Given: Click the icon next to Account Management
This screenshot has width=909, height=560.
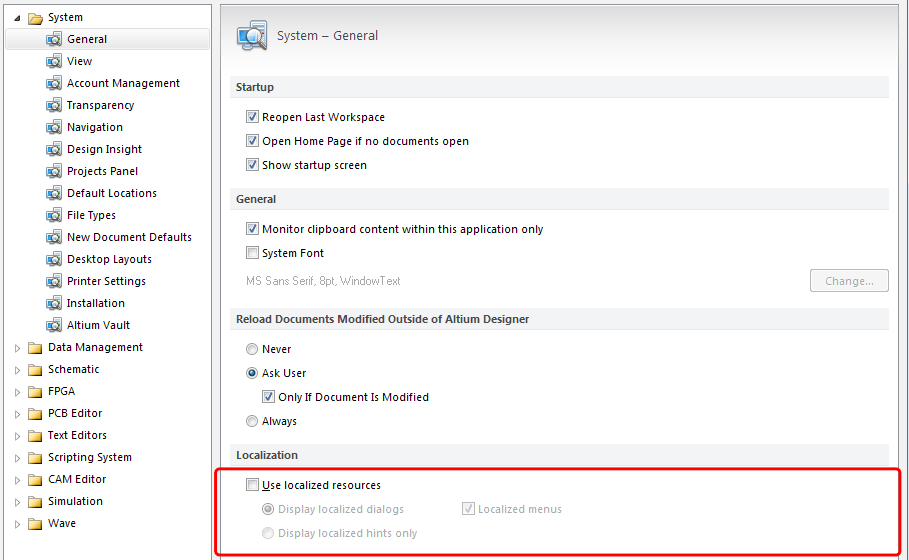Looking at the screenshot, I should pos(54,83).
